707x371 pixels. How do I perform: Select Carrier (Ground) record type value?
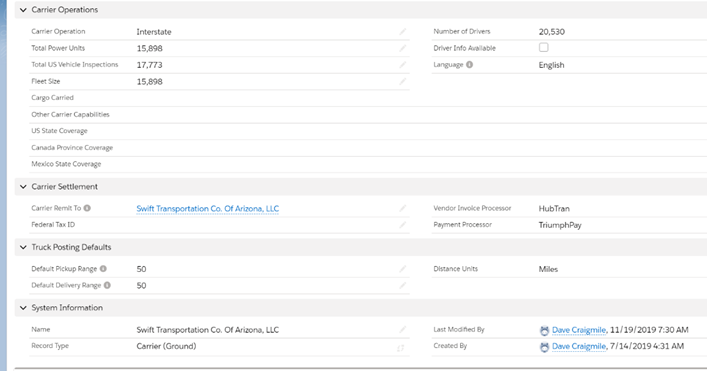pyautogui.click(x=166, y=346)
